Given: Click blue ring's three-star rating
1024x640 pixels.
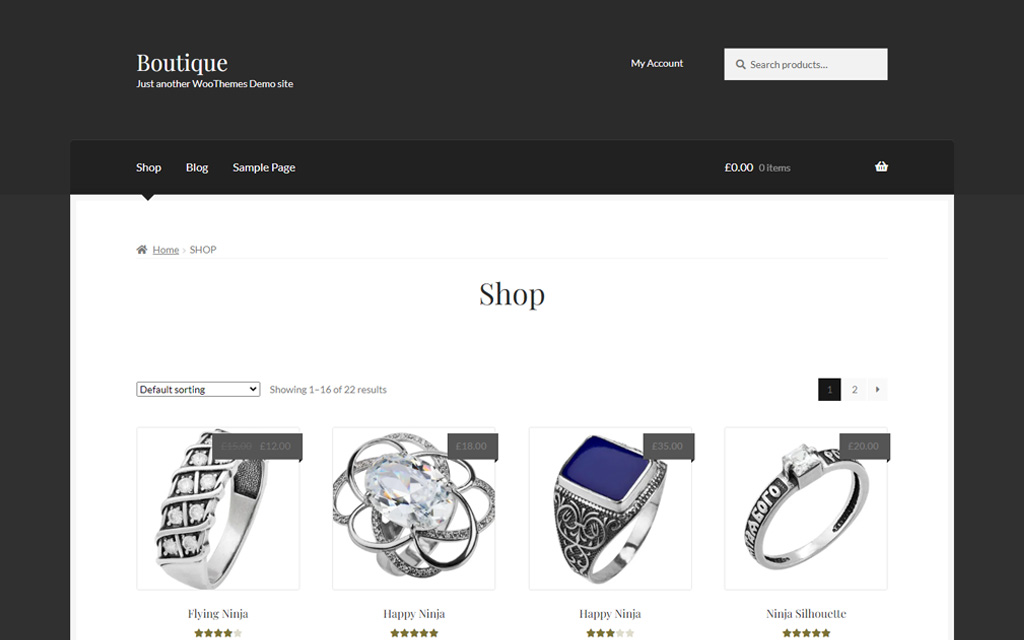Looking at the screenshot, I should tap(610, 633).
